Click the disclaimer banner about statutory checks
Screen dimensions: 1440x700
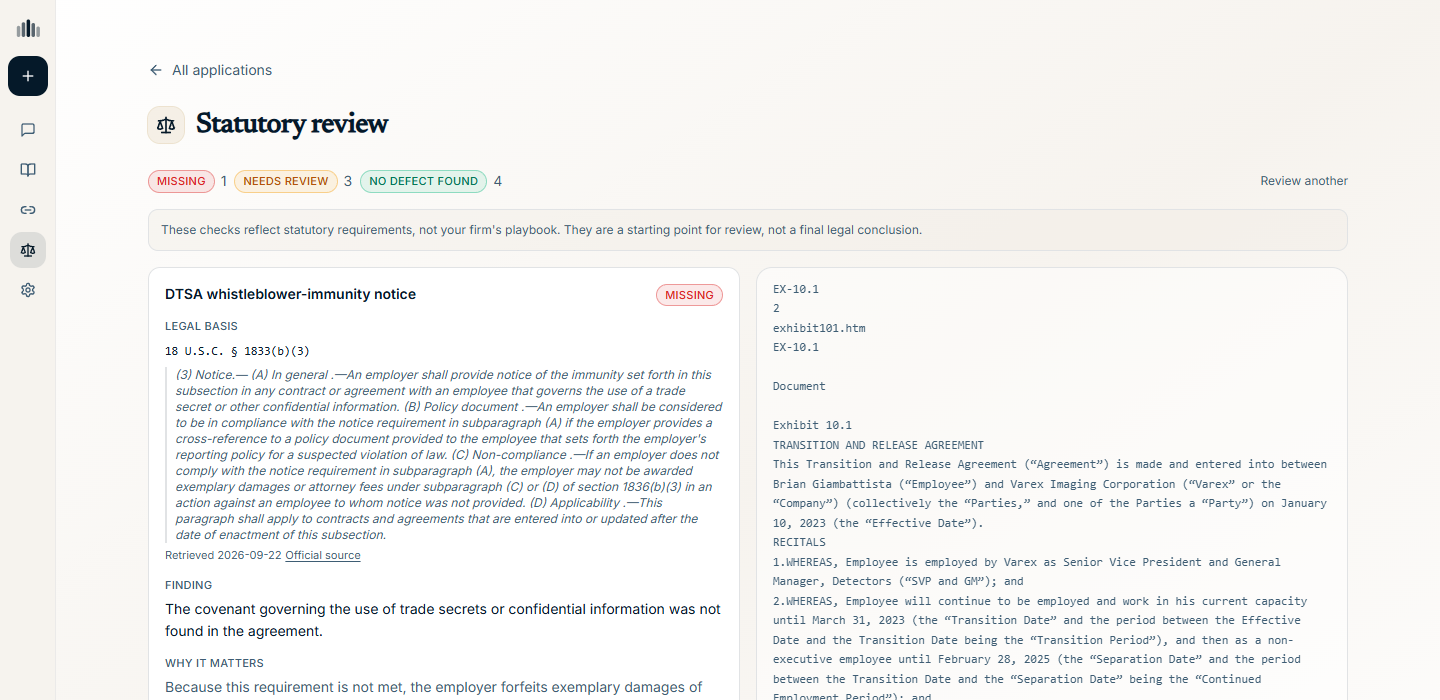pyautogui.click(x=747, y=230)
